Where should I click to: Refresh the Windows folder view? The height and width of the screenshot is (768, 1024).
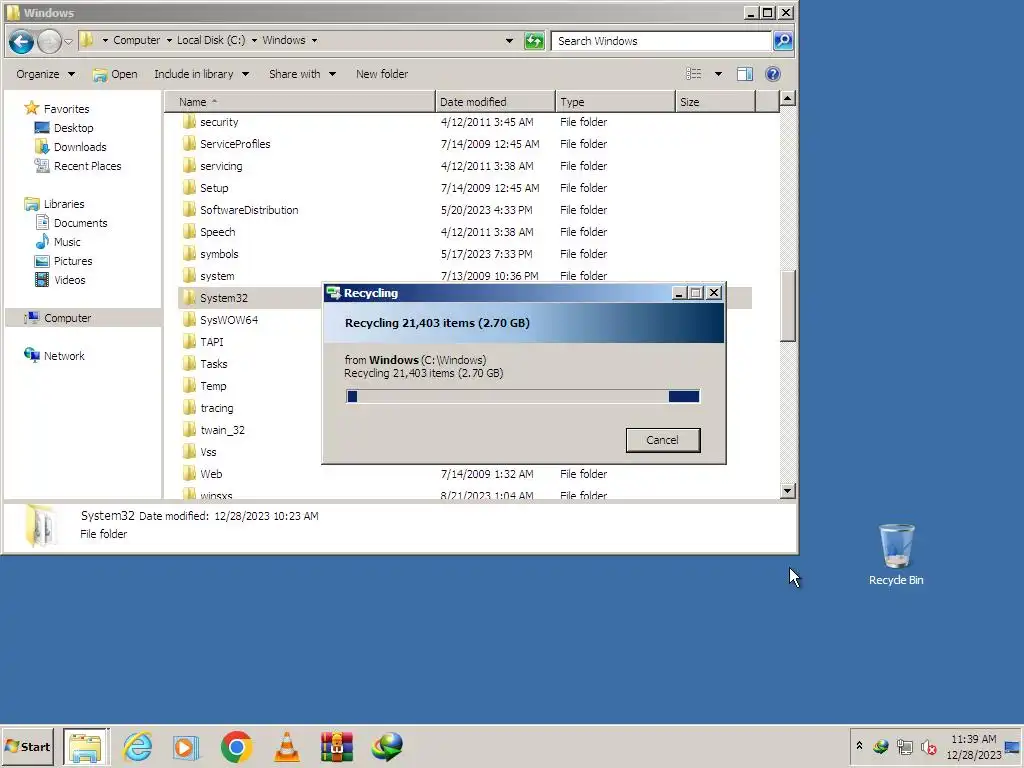[534, 41]
